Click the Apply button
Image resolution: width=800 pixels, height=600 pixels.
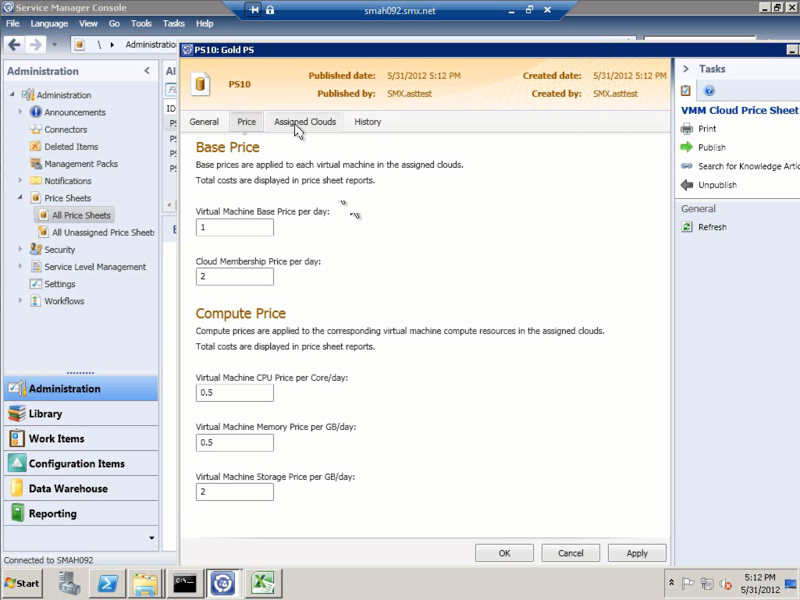point(637,553)
